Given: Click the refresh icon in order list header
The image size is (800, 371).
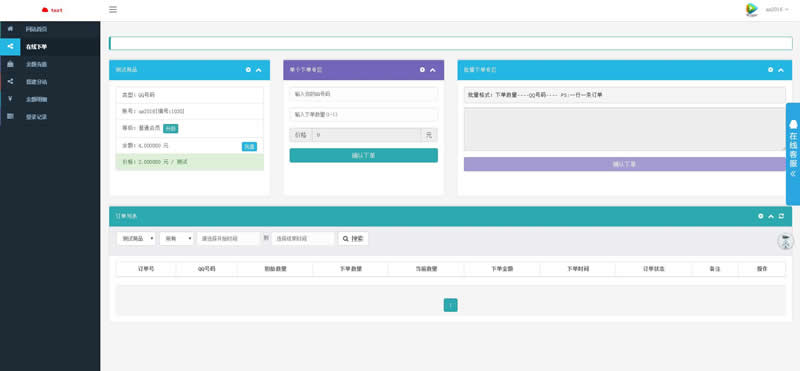Looking at the screenshot, I should tap(781, 216).
